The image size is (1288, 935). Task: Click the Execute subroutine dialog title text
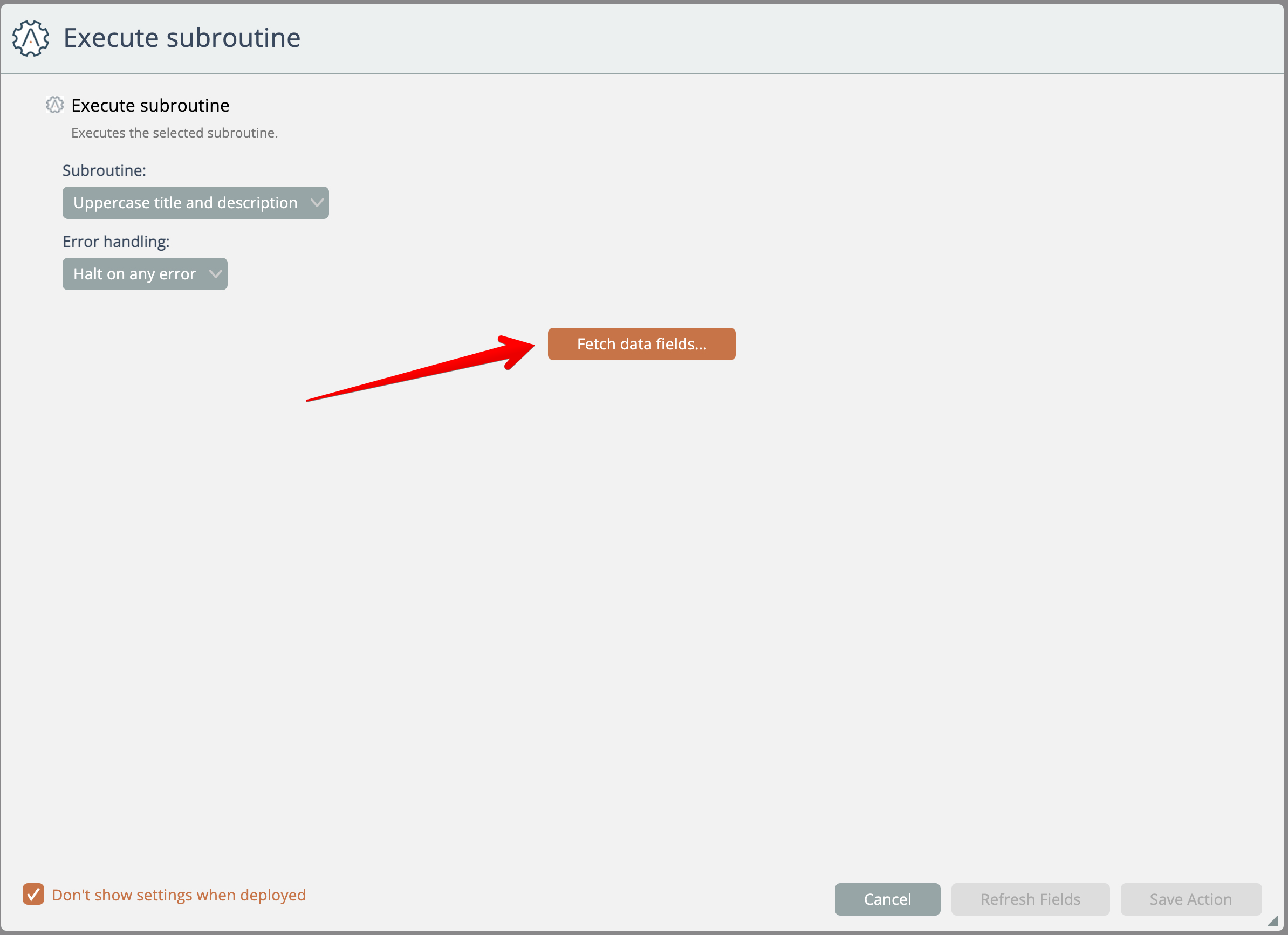[182, 38]
